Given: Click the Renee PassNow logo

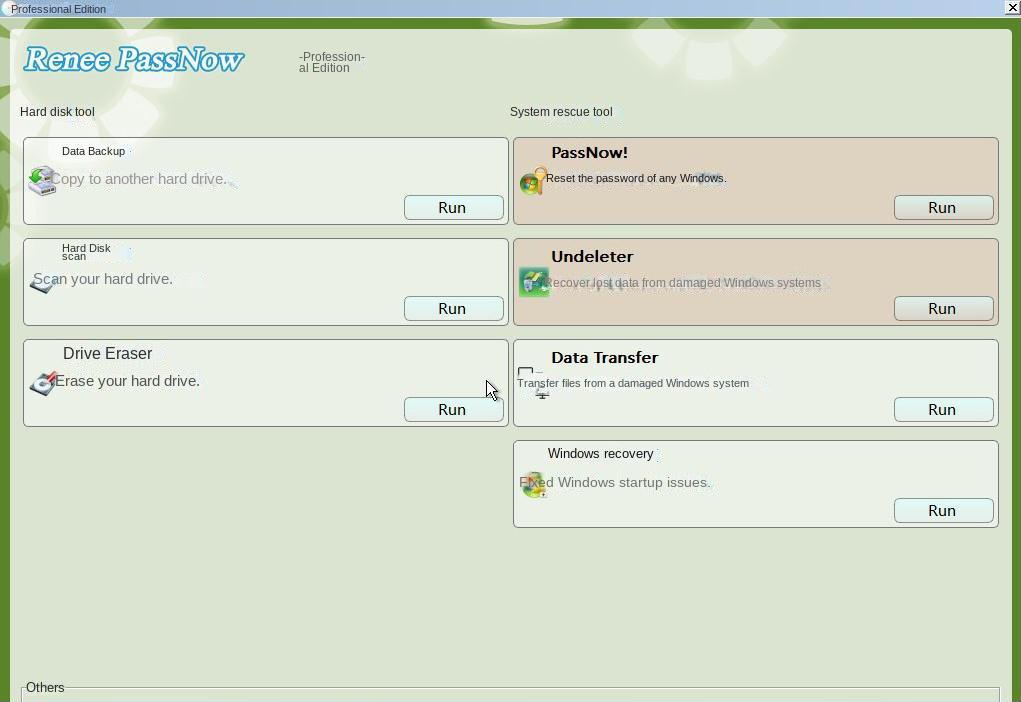Looking at the screenshot, I should tap(134, 59).
